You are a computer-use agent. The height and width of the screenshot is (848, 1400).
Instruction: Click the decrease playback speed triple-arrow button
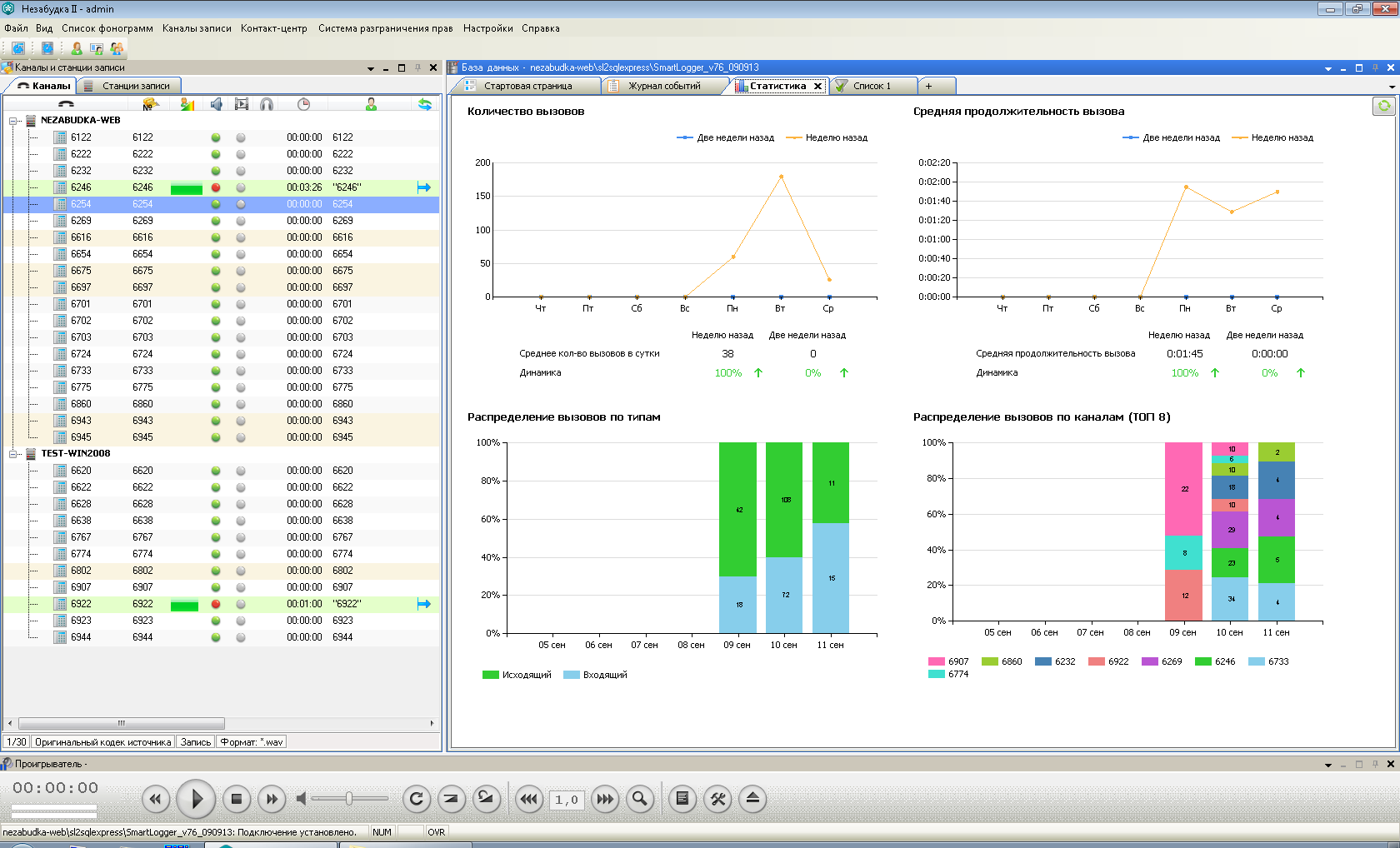[529, 800]
